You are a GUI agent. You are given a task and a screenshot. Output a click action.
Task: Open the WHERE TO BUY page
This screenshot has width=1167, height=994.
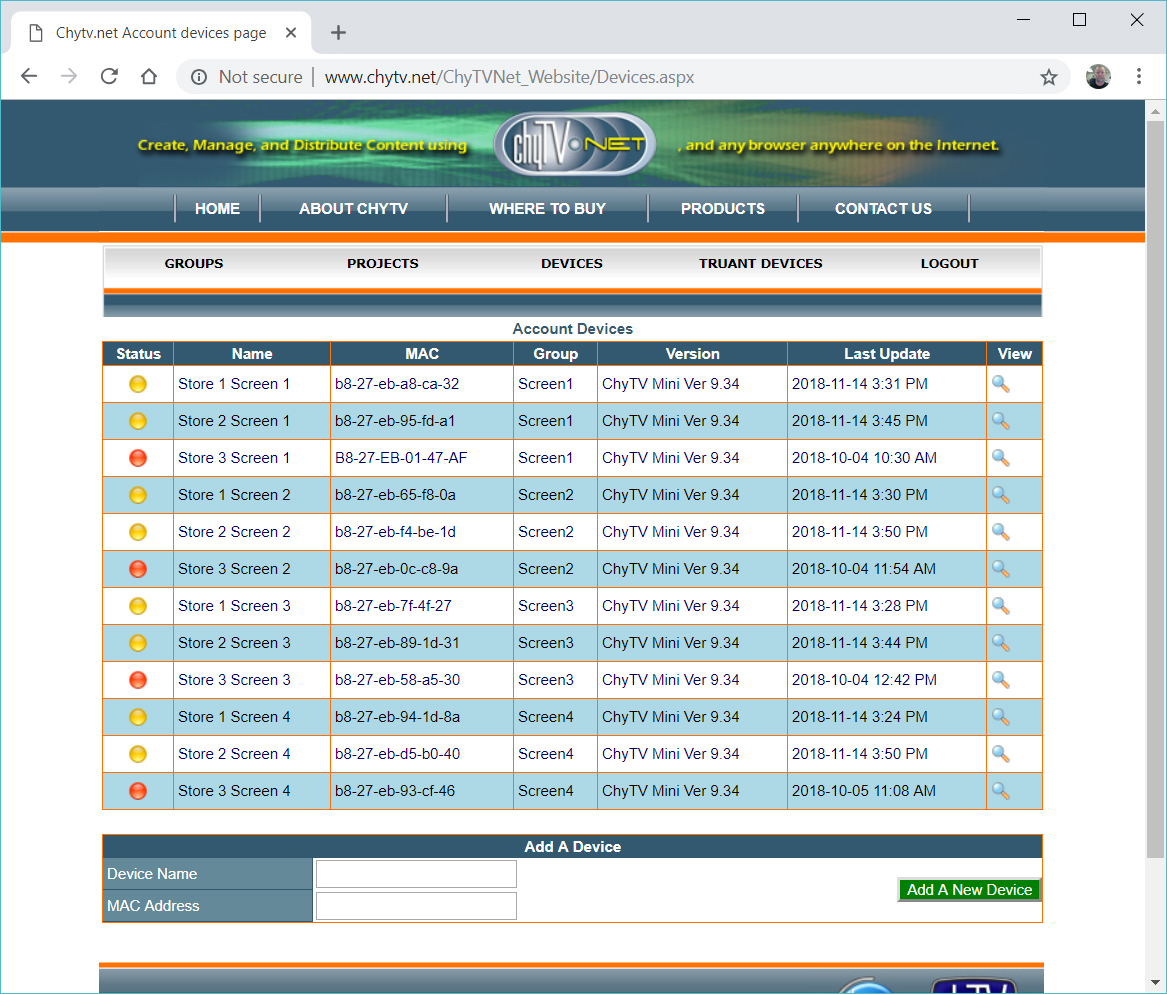pos(548,208)
